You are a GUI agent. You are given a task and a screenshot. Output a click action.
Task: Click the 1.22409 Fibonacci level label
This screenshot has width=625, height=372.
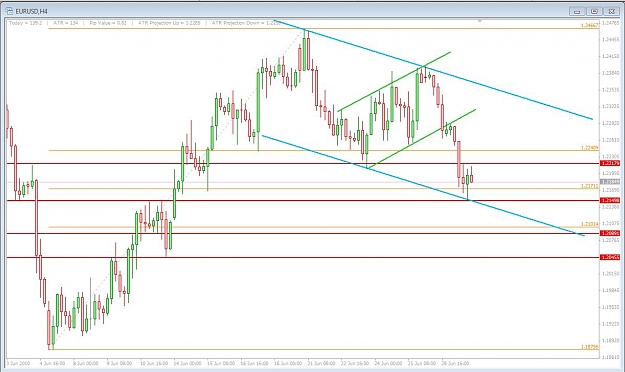590,148
